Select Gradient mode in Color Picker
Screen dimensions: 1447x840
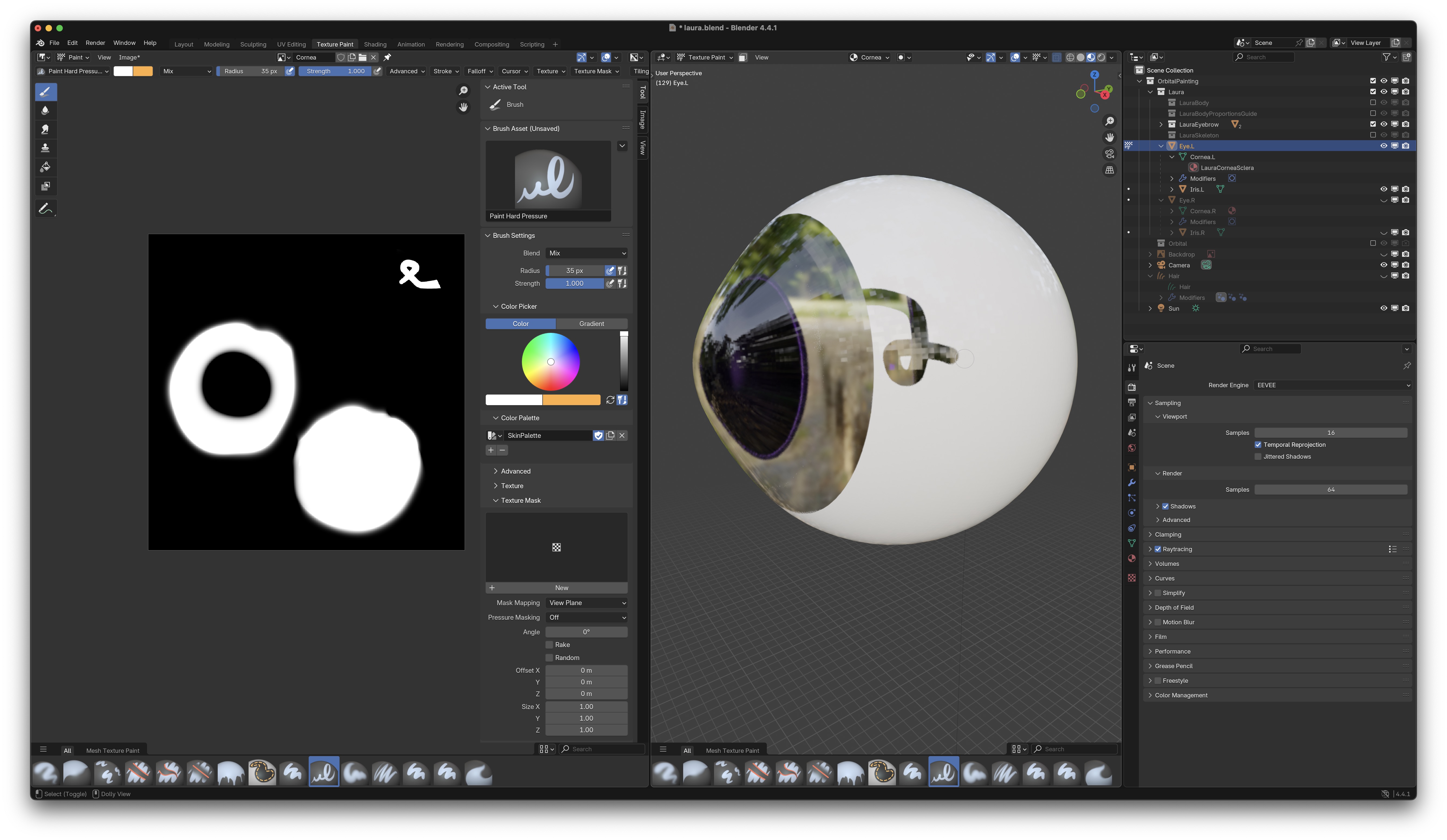point(591,324)
